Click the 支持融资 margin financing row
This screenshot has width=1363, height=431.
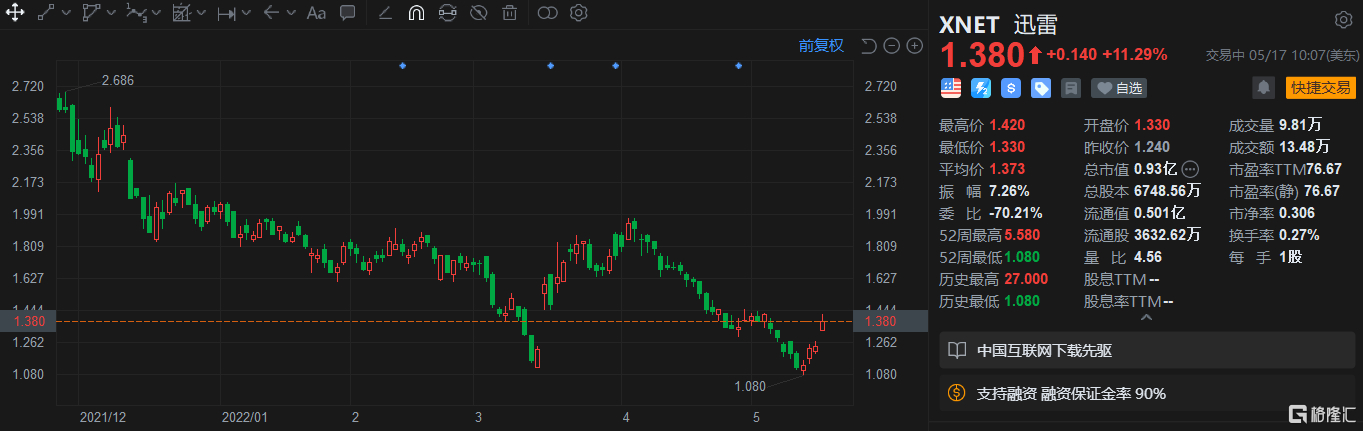click(x=1145, y=393)
